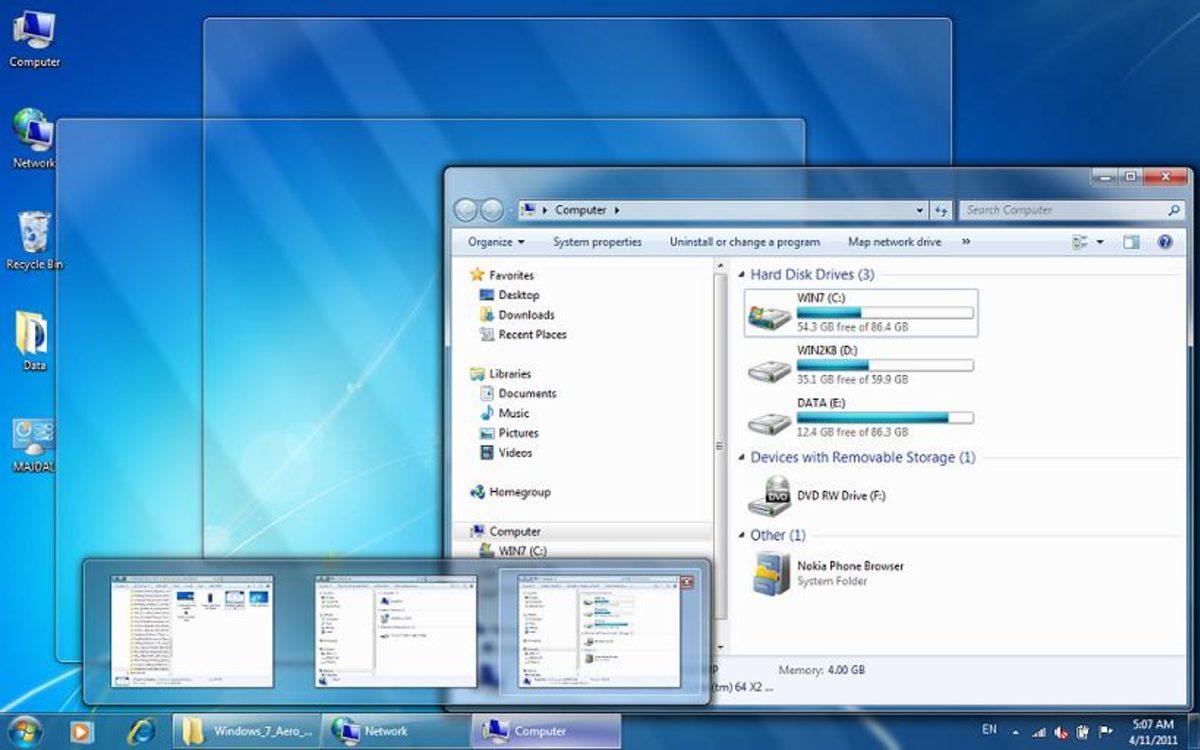Open the help question mark icon

click(x=1165, y=242)
